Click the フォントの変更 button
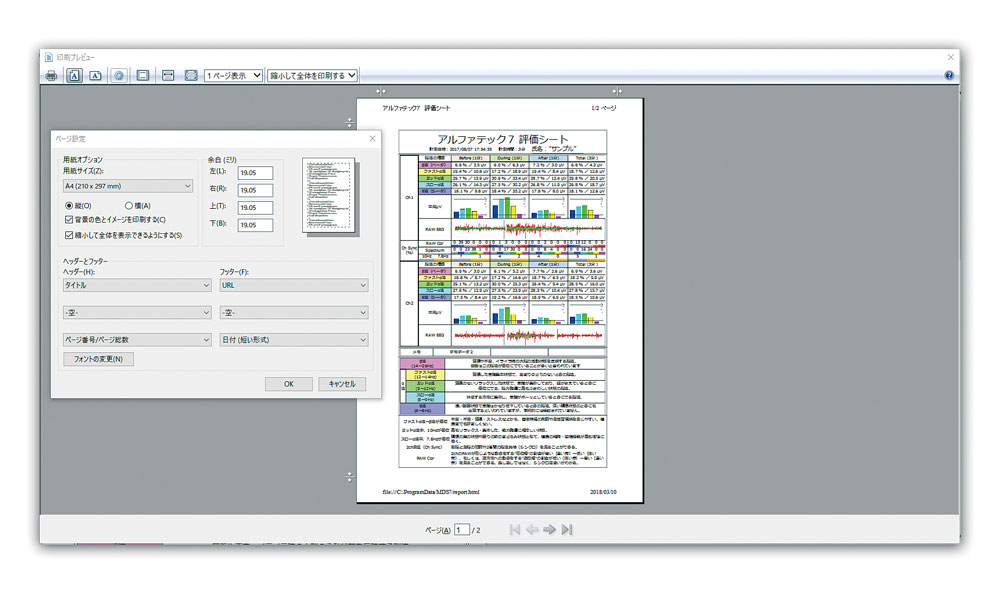1000x593 pixels. coord(98,359)
